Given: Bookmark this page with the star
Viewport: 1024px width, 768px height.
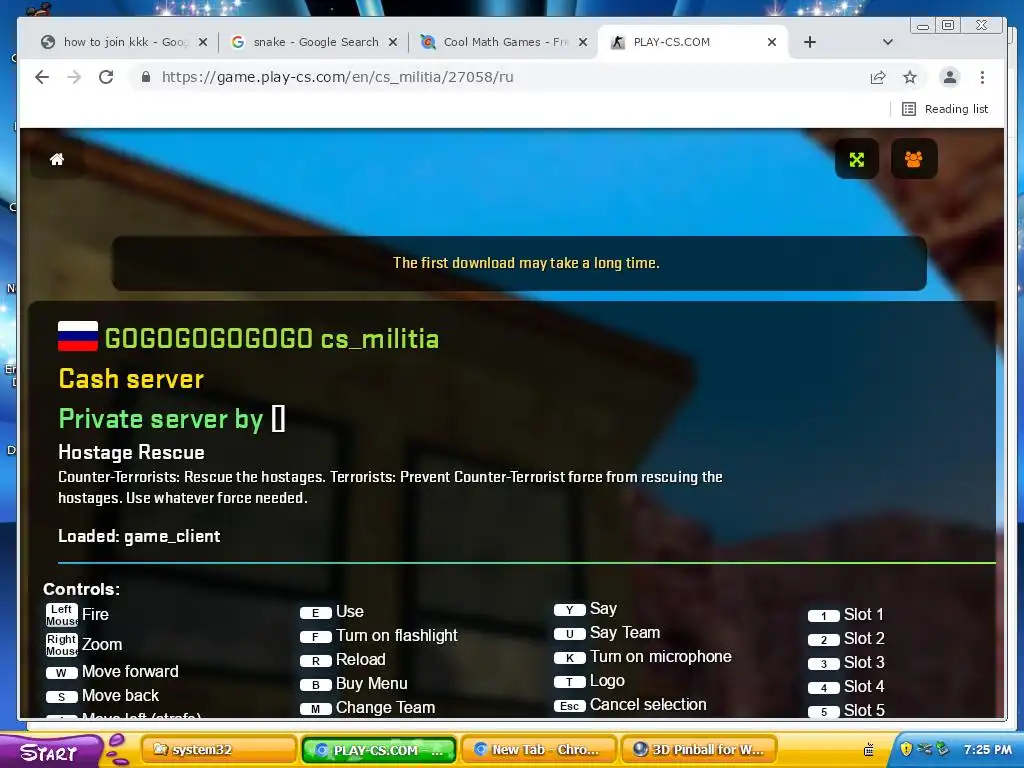Looking at the screenshot, I should (x=910, y=77).
